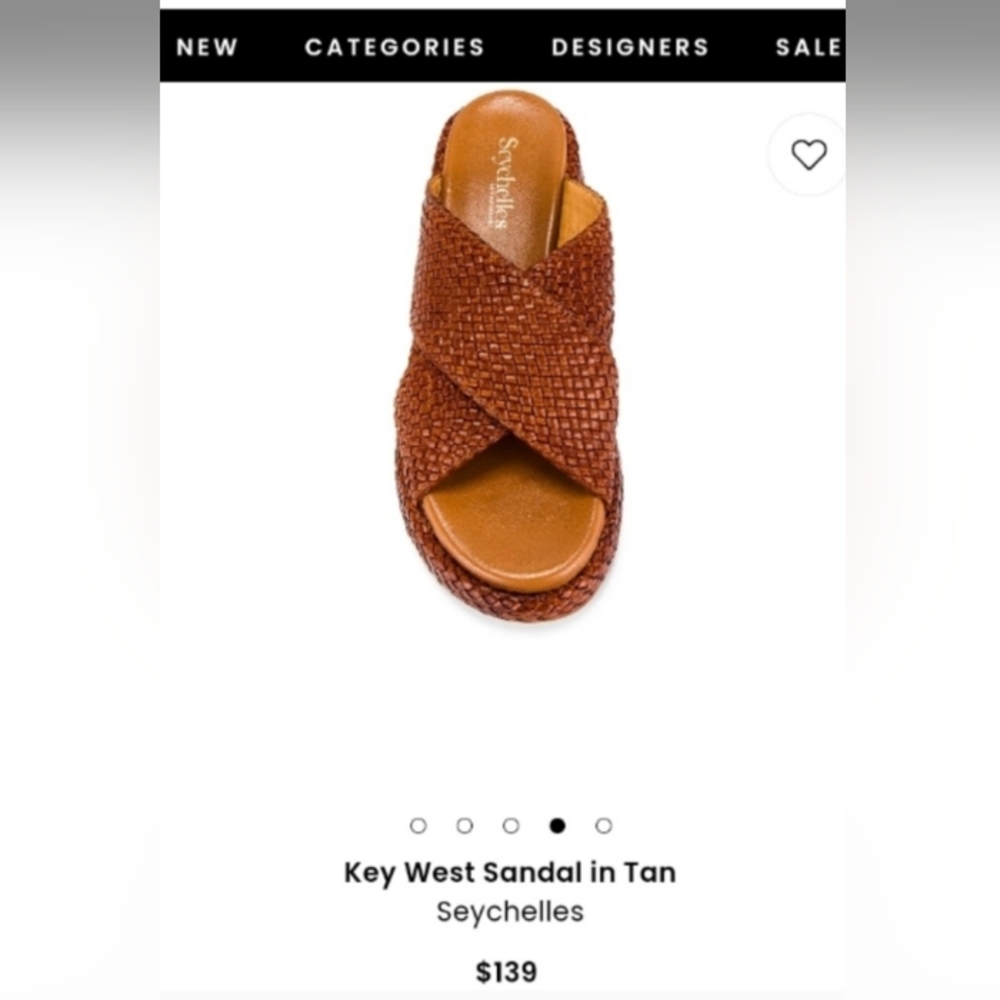The image size is (1000, 1000).
Task: Favorite the sandal using the heart button
Action: [x=807, y=153]
